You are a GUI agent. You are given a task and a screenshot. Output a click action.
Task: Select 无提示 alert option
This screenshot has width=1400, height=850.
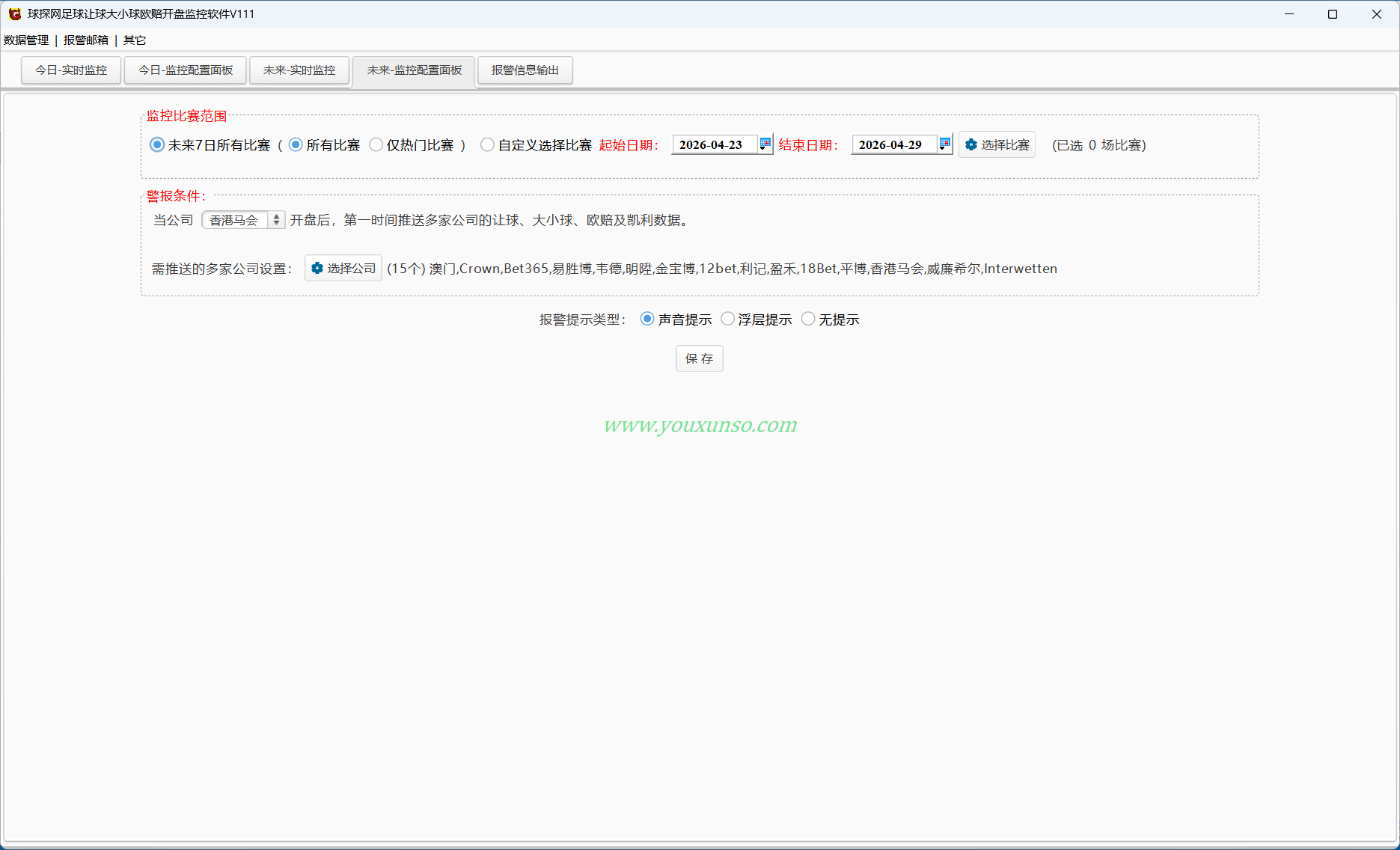tap(808, 319)
